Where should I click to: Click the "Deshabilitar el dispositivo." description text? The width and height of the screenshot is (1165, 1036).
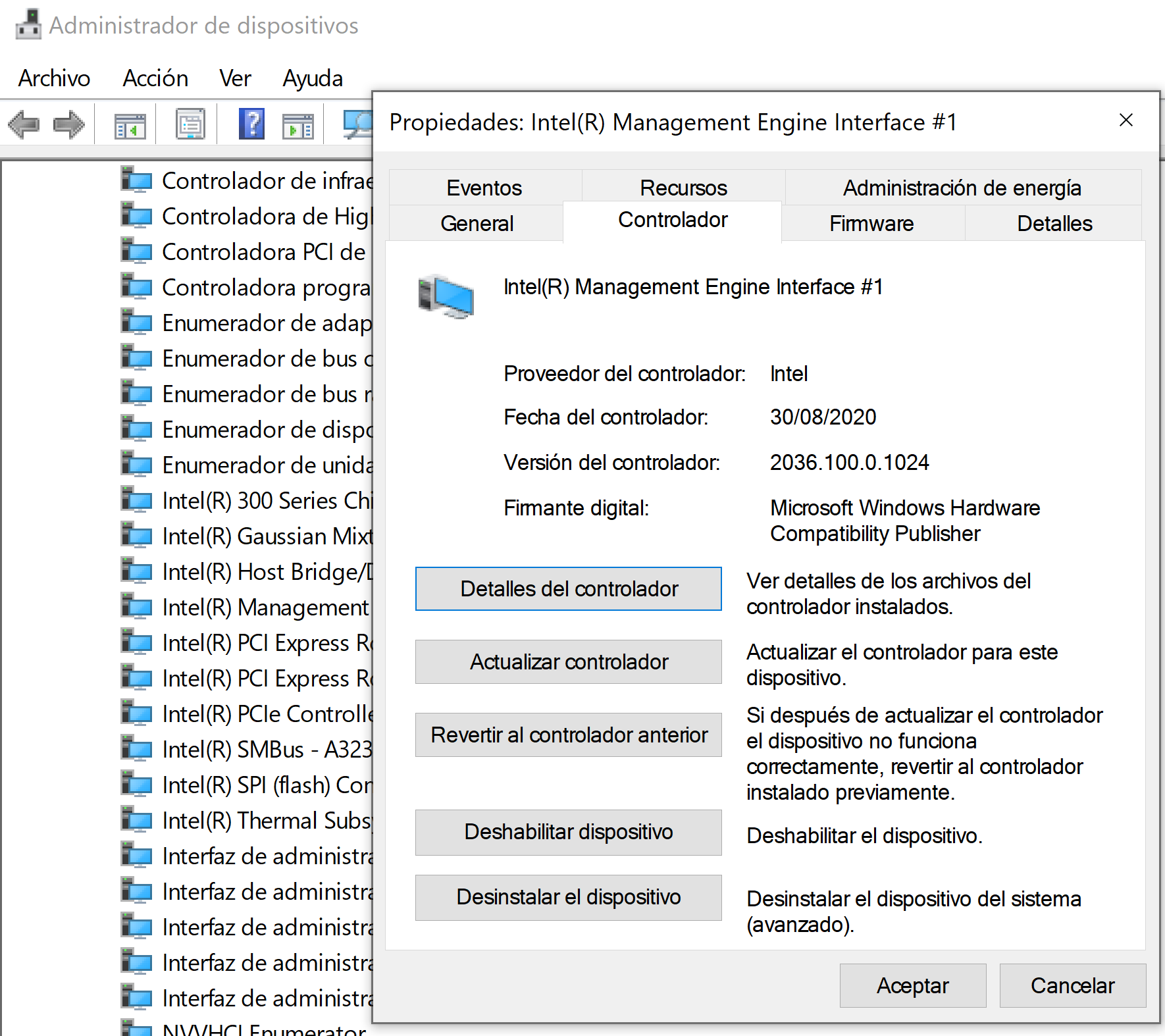tap(864, 836)
